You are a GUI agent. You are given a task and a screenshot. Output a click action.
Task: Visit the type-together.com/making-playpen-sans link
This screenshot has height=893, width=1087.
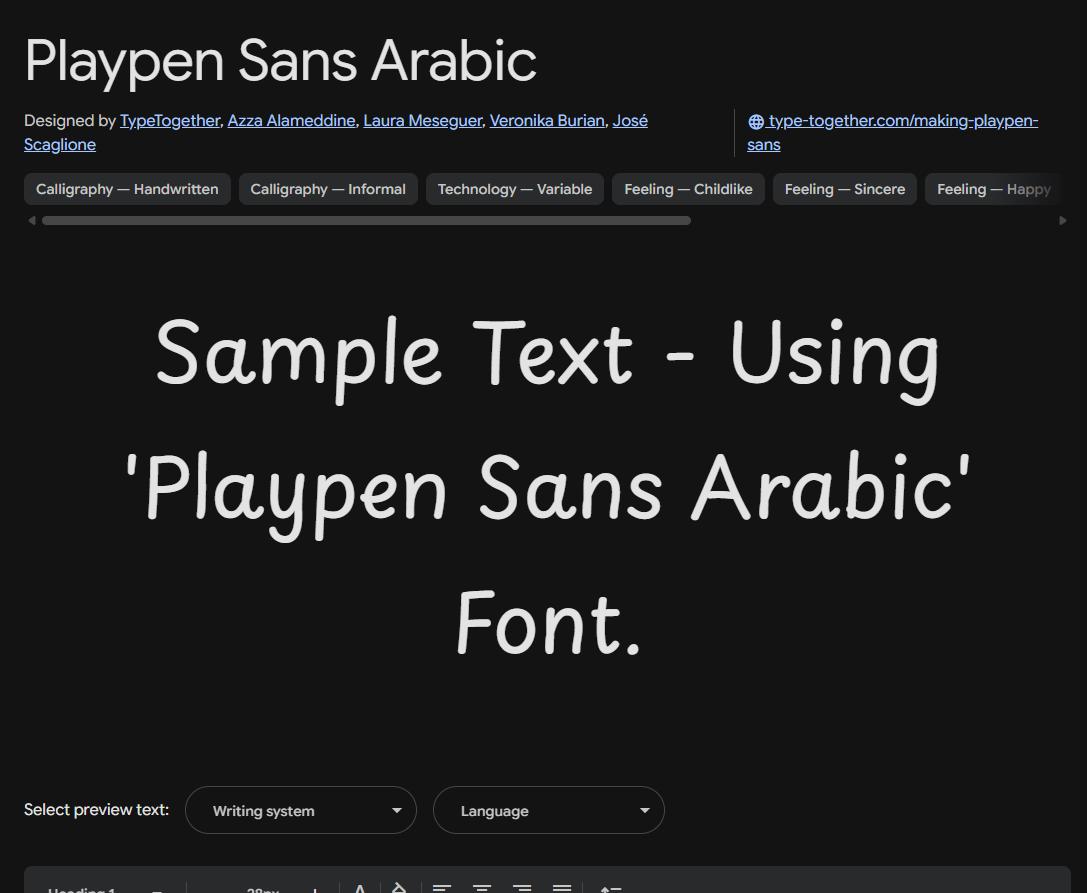coord(903,121)
